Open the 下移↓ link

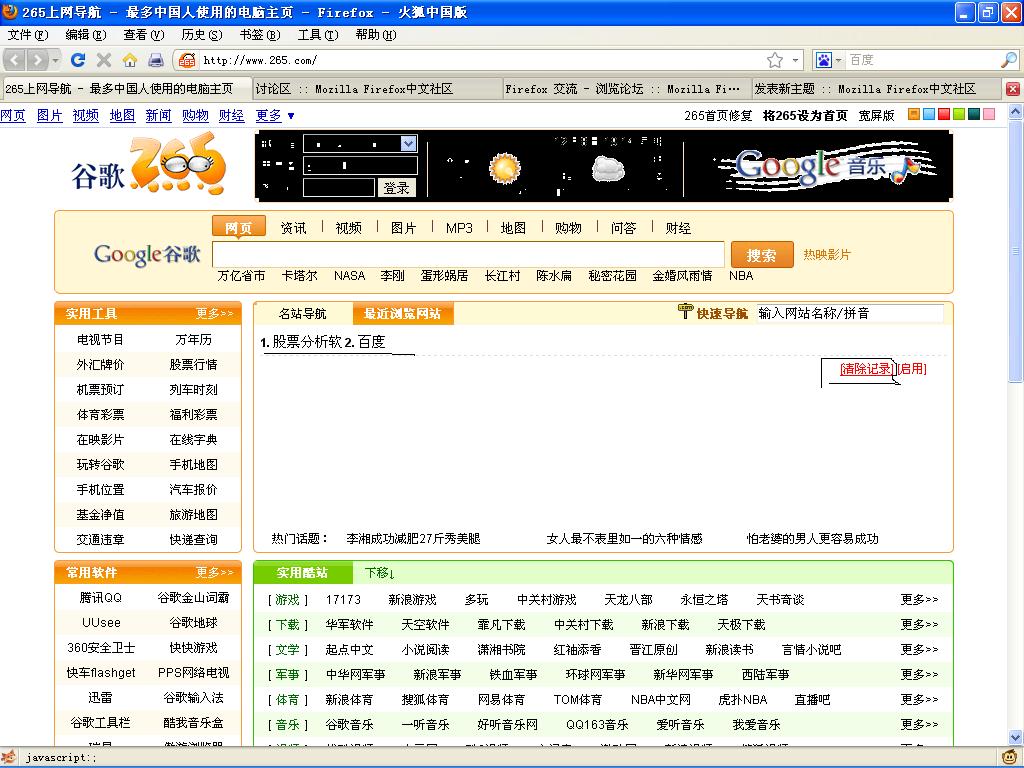pyautogui.click(x=379, y=573)
